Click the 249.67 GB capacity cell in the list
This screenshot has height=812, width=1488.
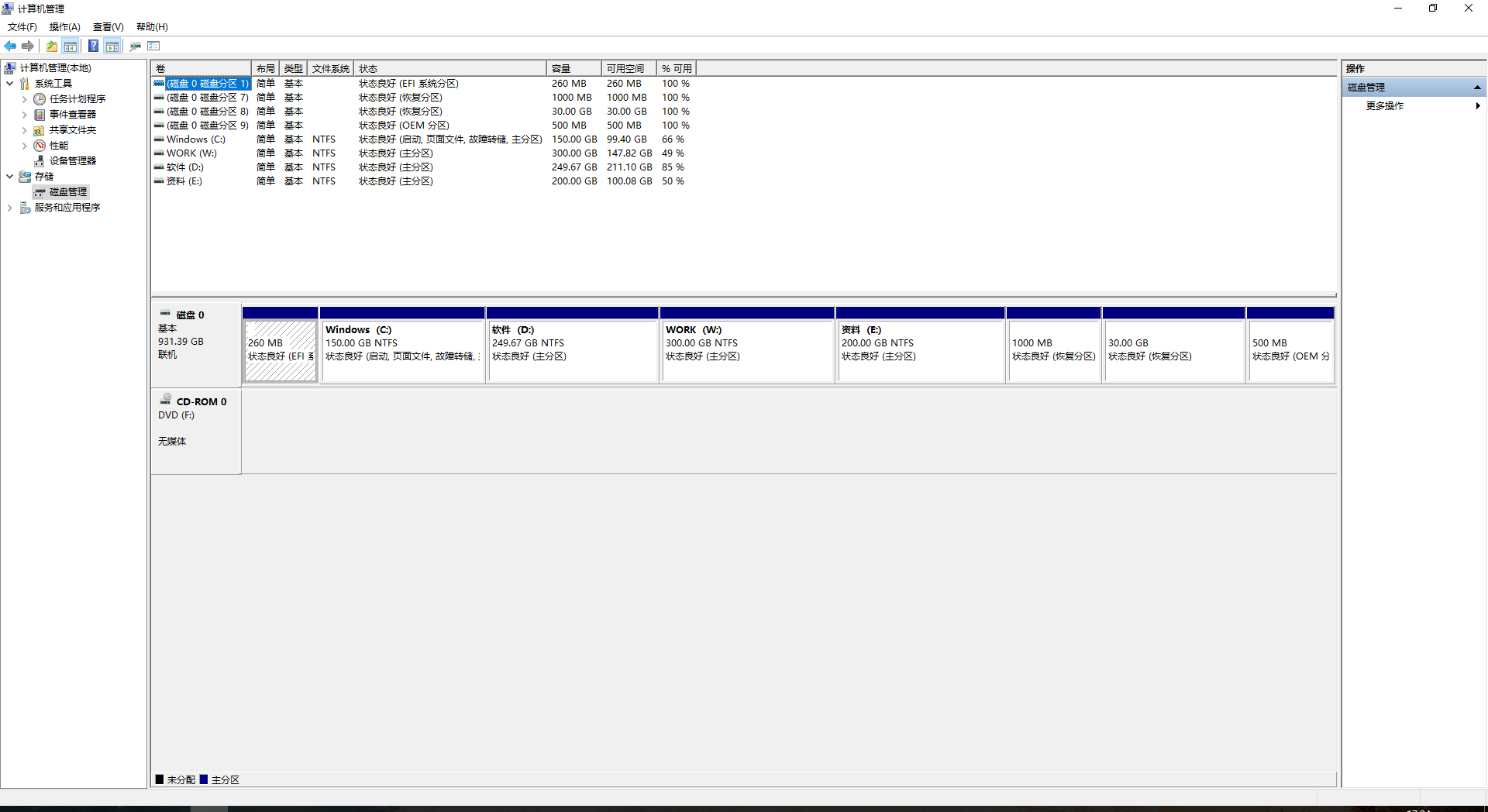pyautogui.click(x=574, y=167)
